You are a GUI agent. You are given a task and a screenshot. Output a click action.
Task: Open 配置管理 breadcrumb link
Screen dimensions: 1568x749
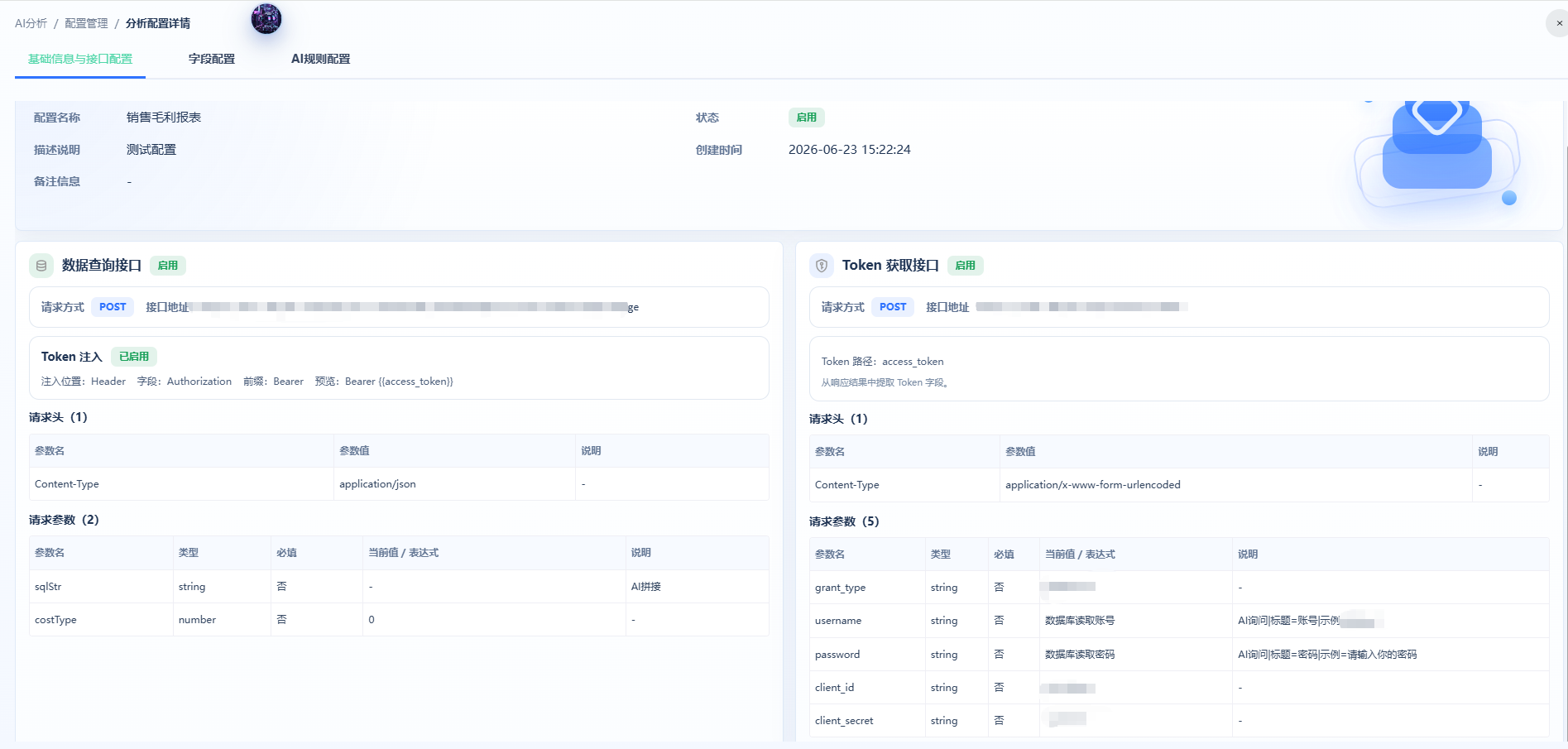[x=86, y=23]
